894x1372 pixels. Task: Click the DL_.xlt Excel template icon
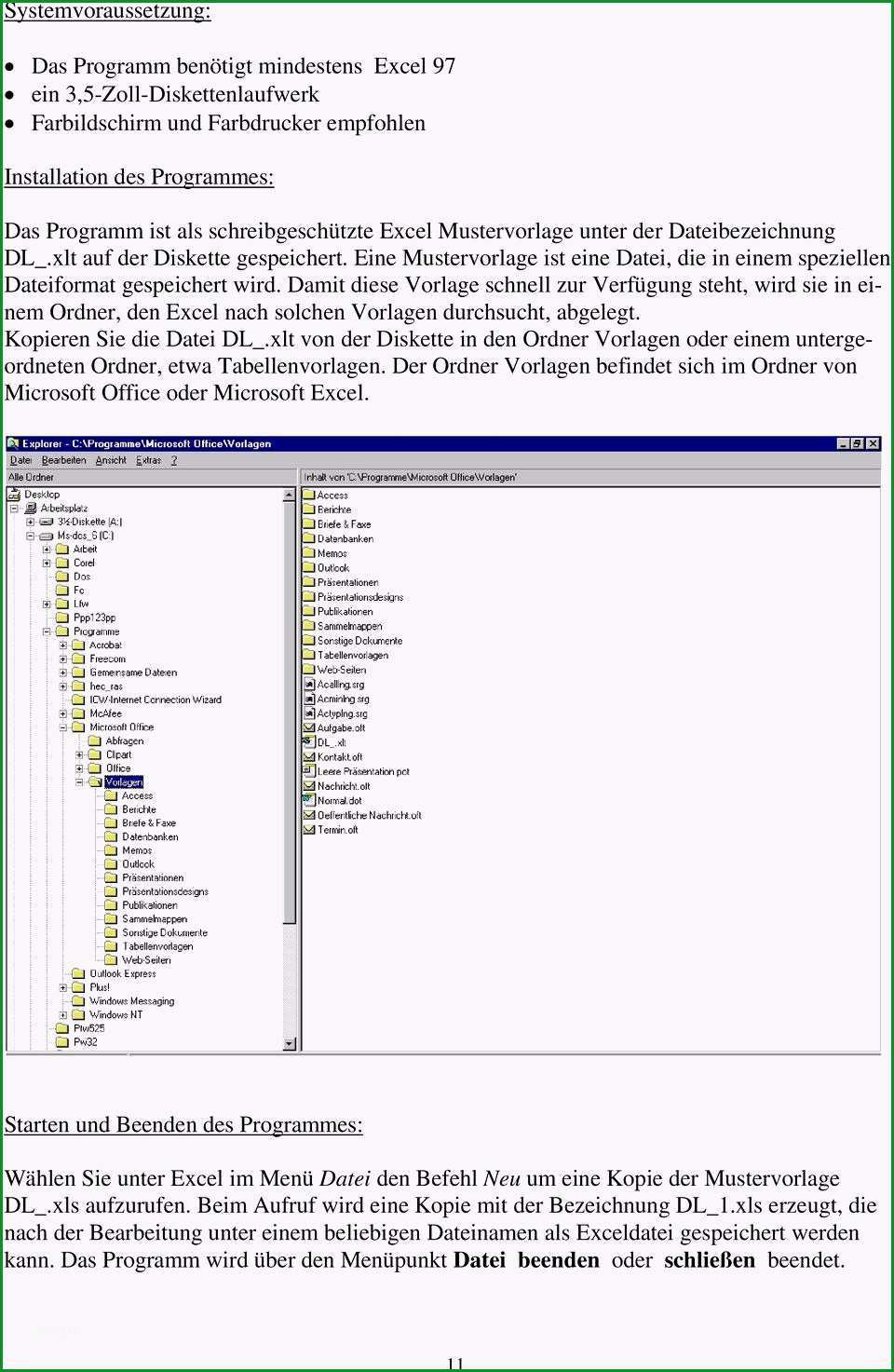pos(309,742)
